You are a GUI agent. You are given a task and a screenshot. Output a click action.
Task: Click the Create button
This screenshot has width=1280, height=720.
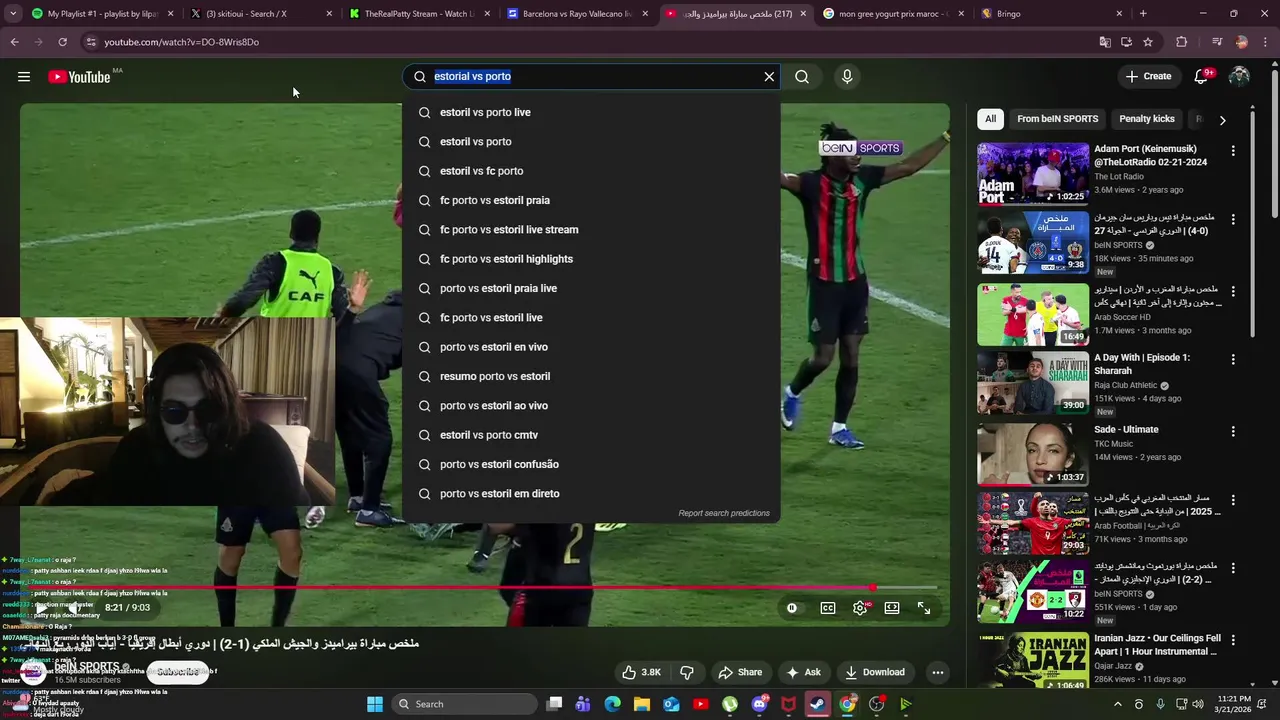tap(1148, 77)
